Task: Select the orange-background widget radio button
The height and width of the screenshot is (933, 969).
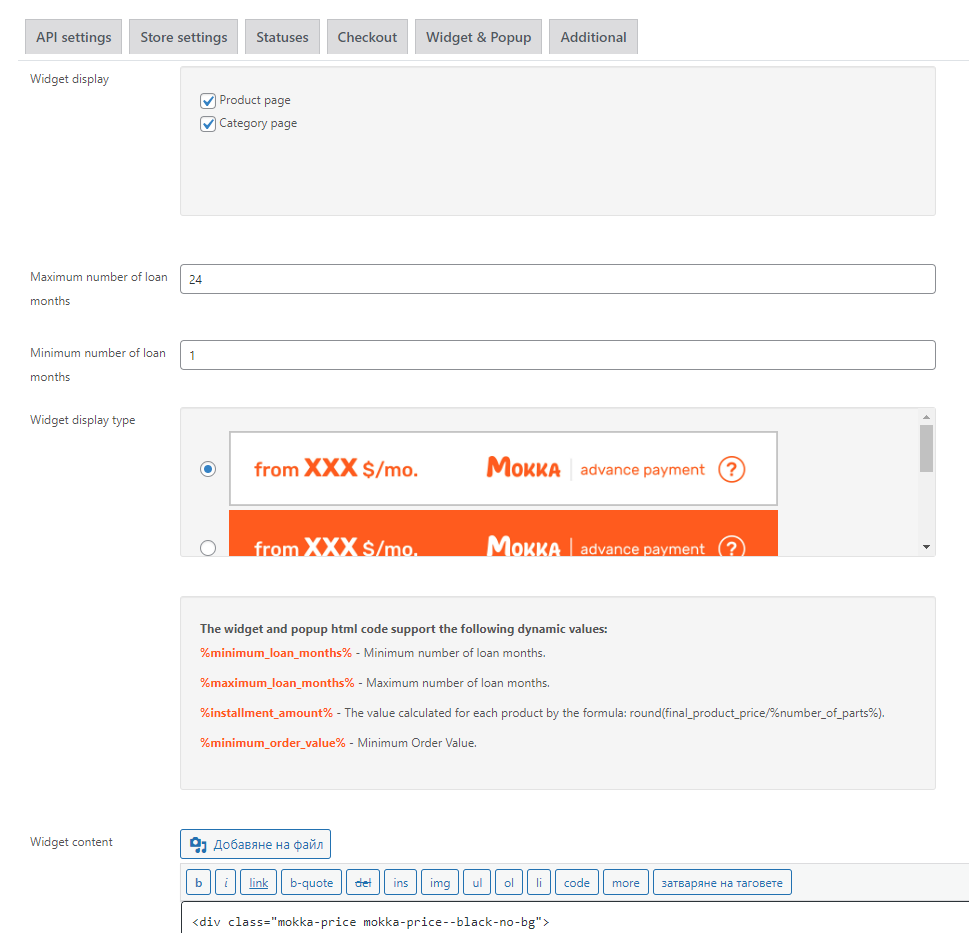Action: [208, 548]
